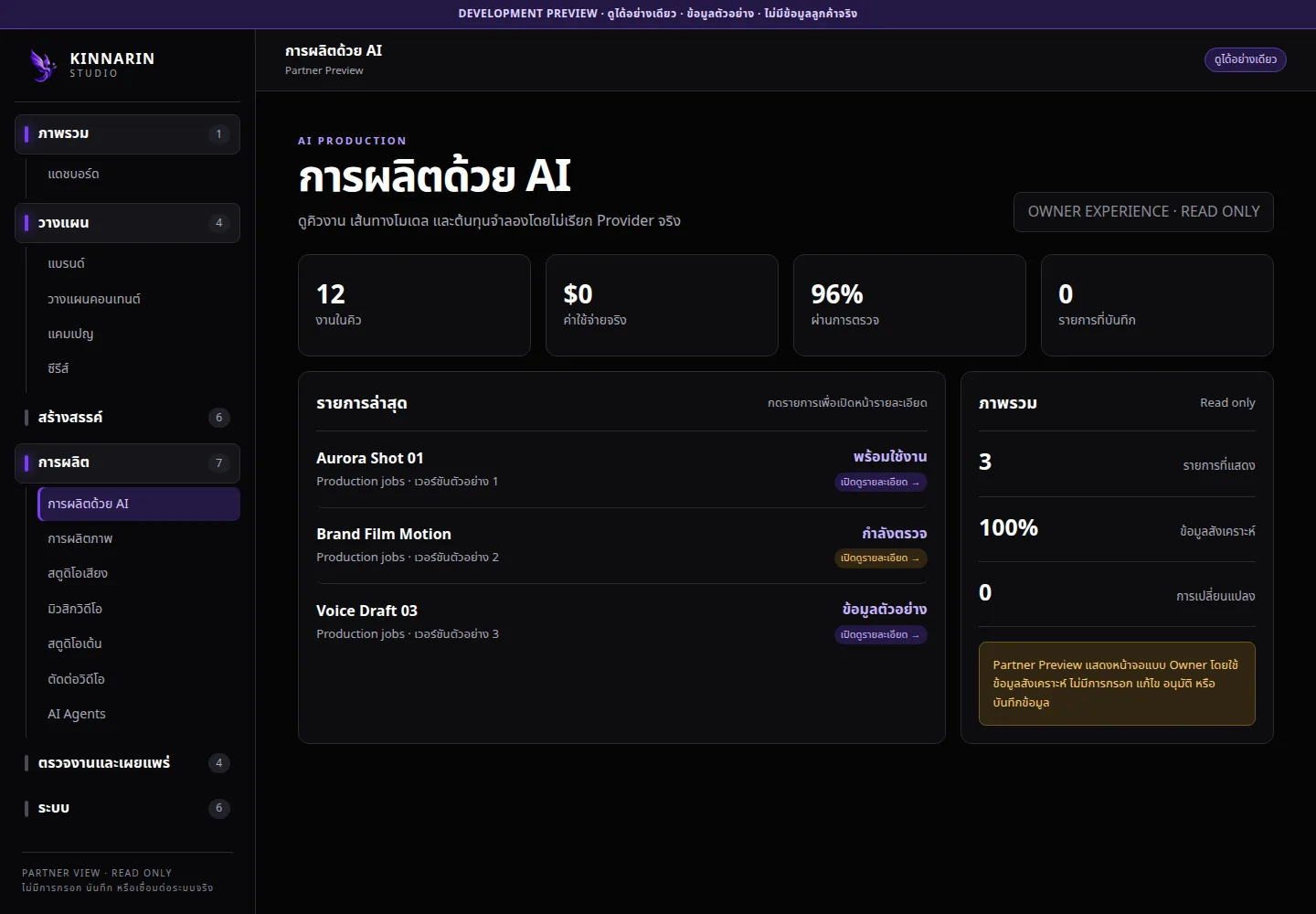Viewport: 1316px width, 914px height.
Task: Open วางแผนคอนเทนต์ menu item
Action: pyautogui.click(x=138, y=299)
